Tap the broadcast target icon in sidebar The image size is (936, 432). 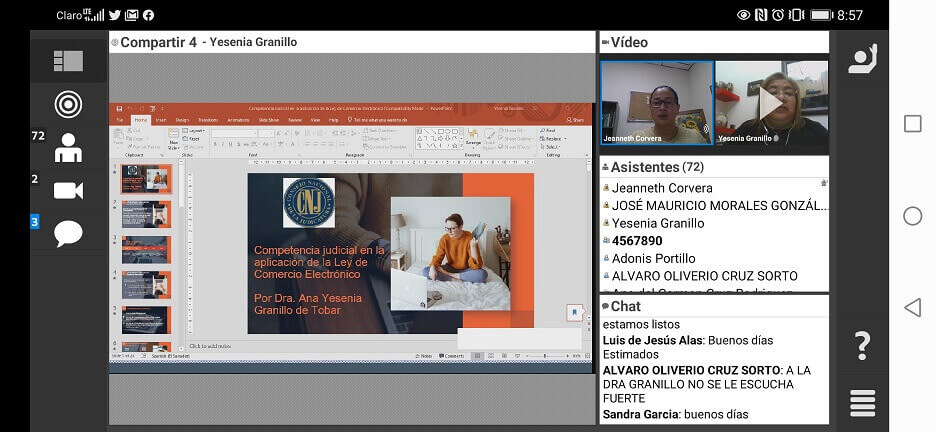point(68,104)
